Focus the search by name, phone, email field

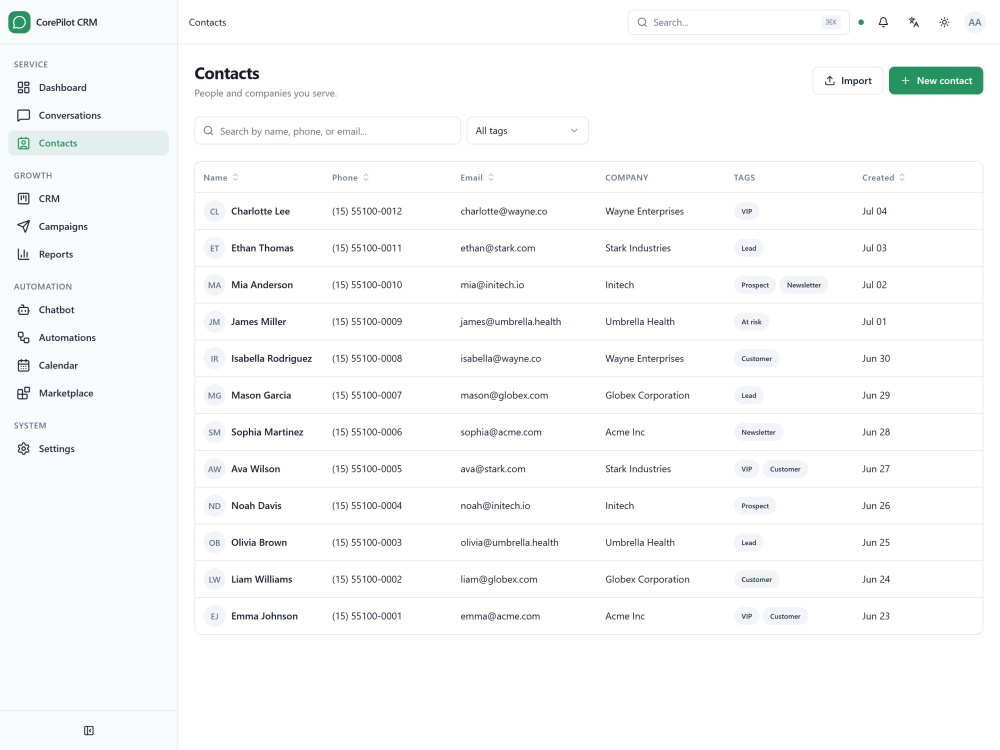[327, 131]
